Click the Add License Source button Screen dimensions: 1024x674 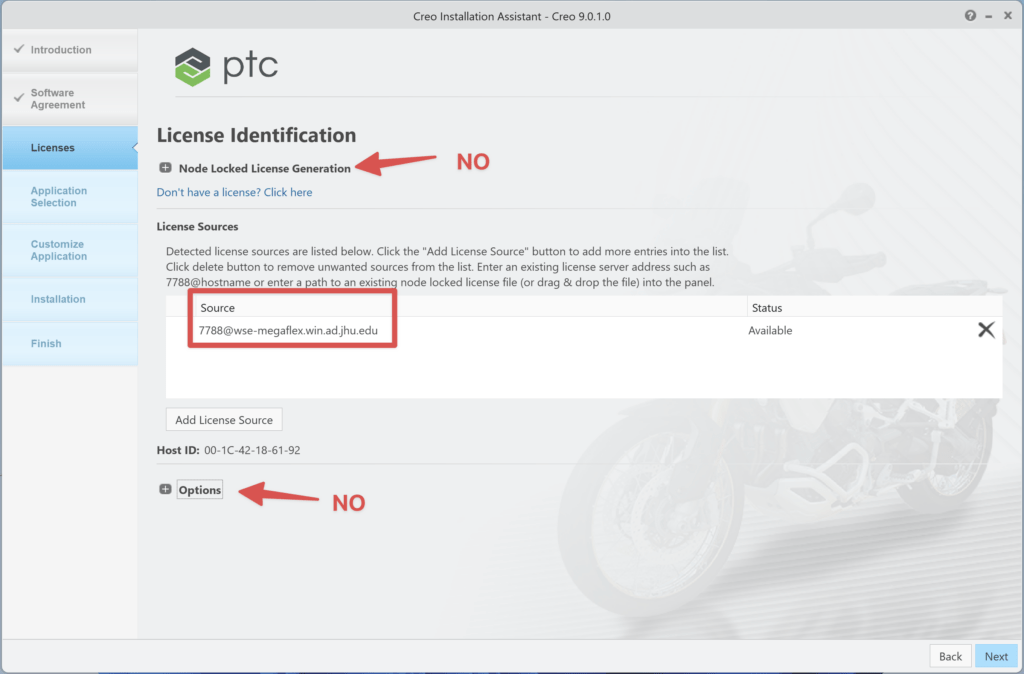click(x=224, y=420)
